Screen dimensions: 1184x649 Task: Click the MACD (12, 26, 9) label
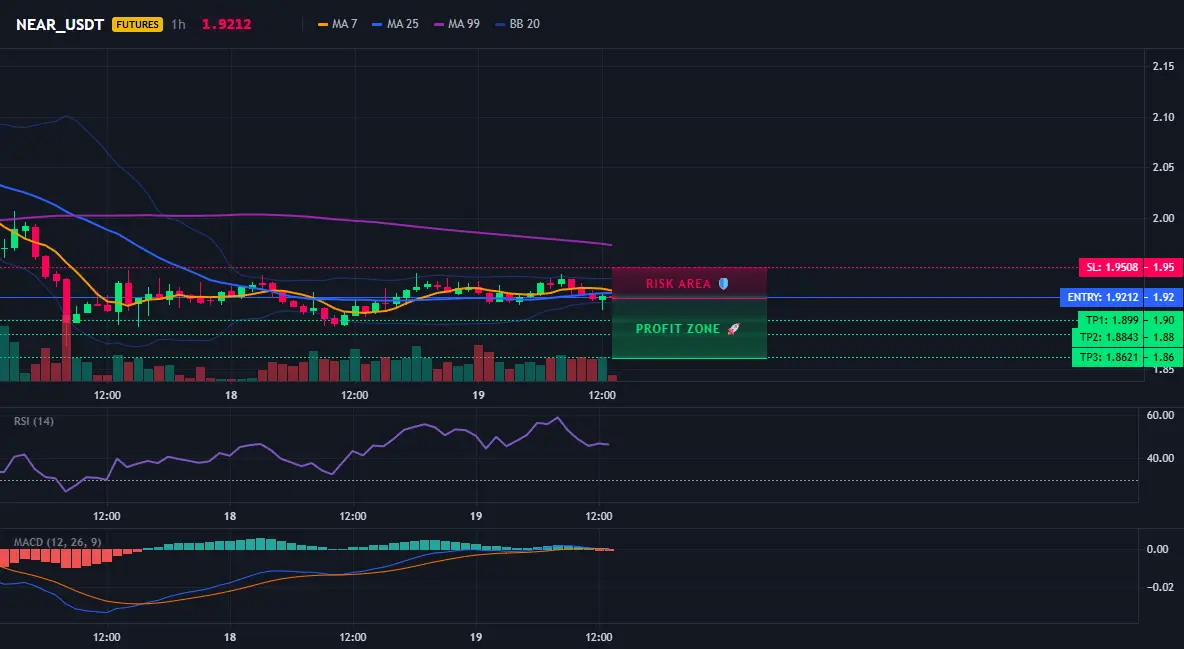point(57,542)
